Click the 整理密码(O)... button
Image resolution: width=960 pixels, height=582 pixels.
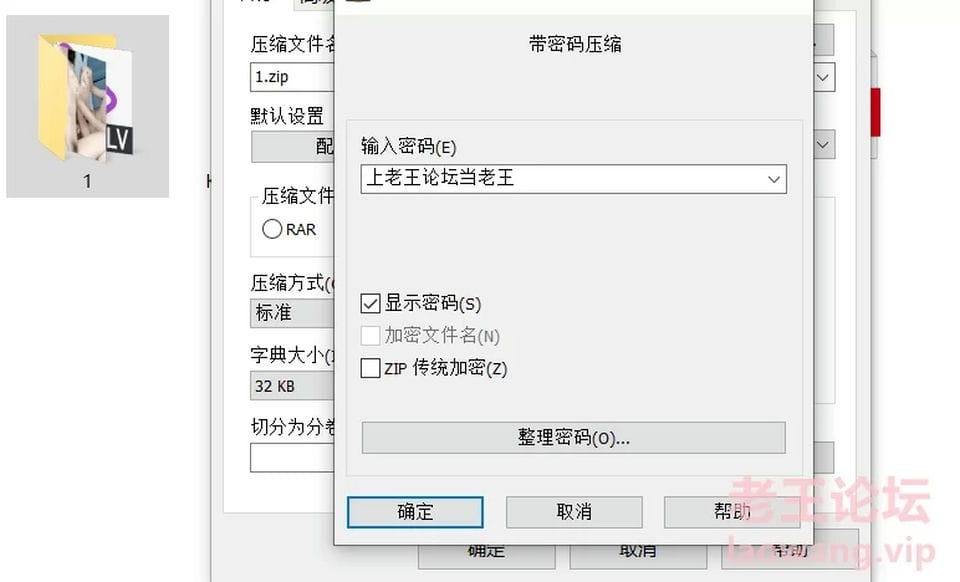574,438
